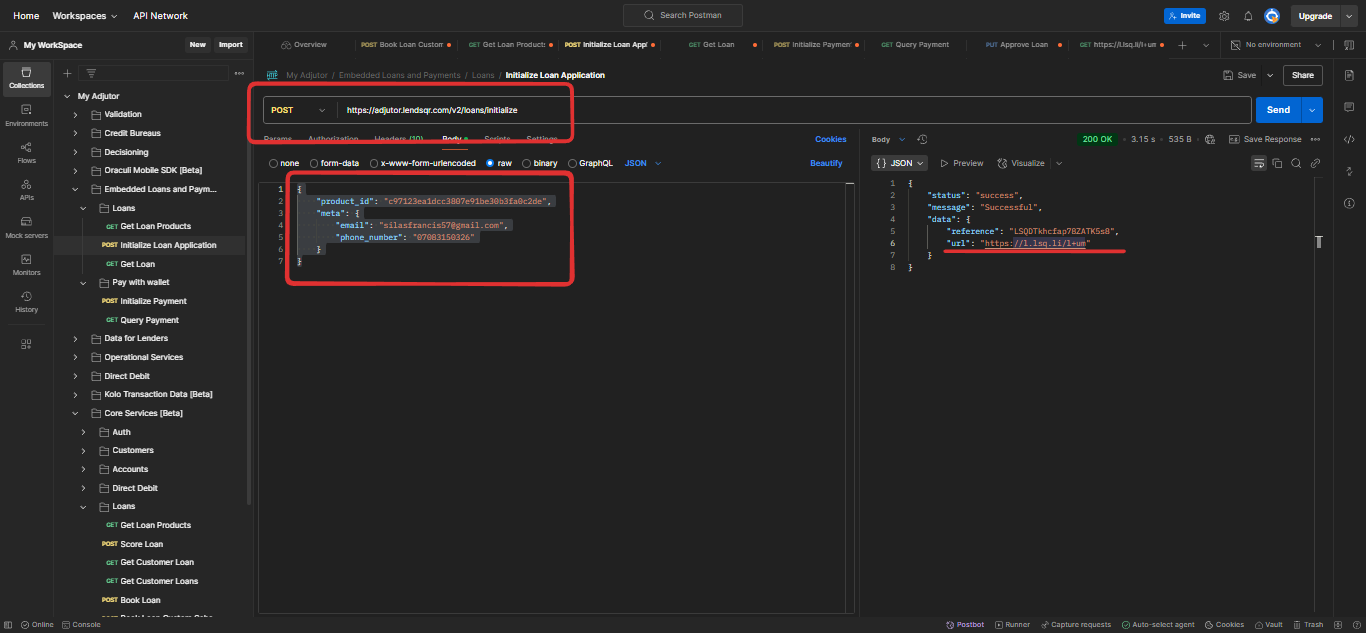This screenshot has width=1366, height=633.
Task: Click the plus icon to create new collection
Action: pyautogui.click(x=67, y=73)
